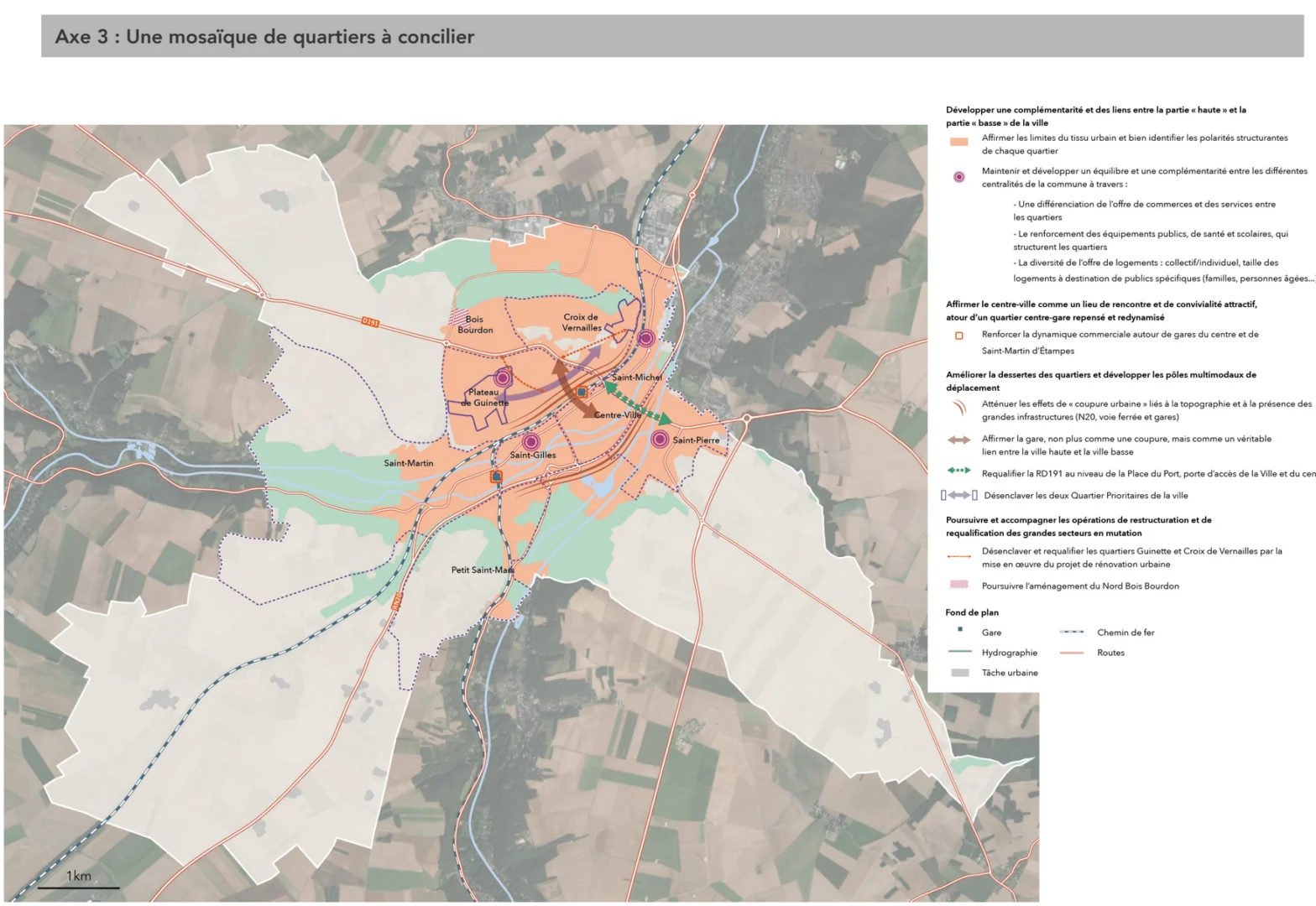Click the centrality marker near Croix de Vernailles

[645, 338]
